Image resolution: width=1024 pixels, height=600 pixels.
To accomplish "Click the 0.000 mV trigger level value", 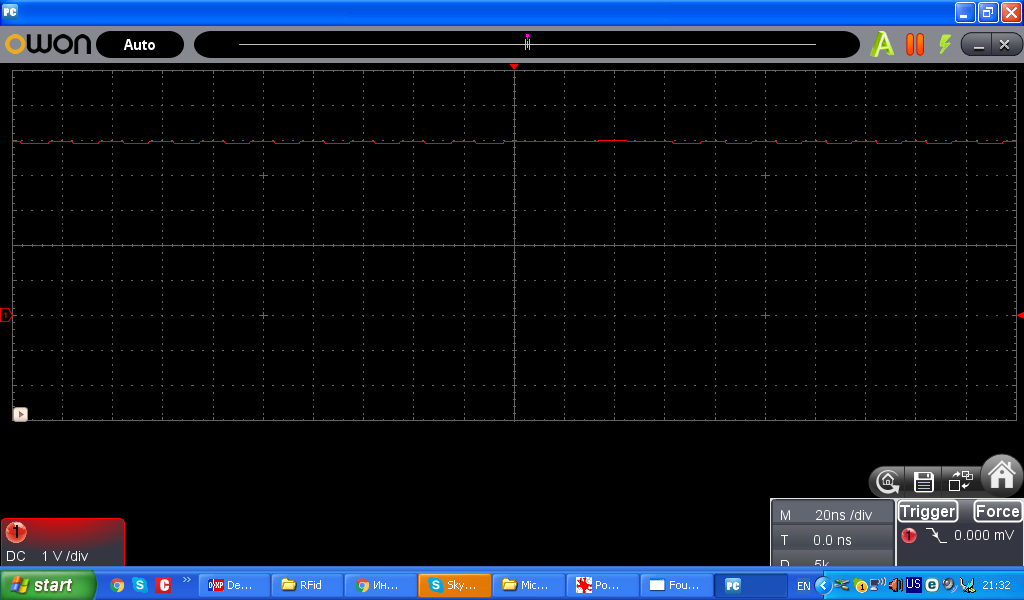I will 984,535.
